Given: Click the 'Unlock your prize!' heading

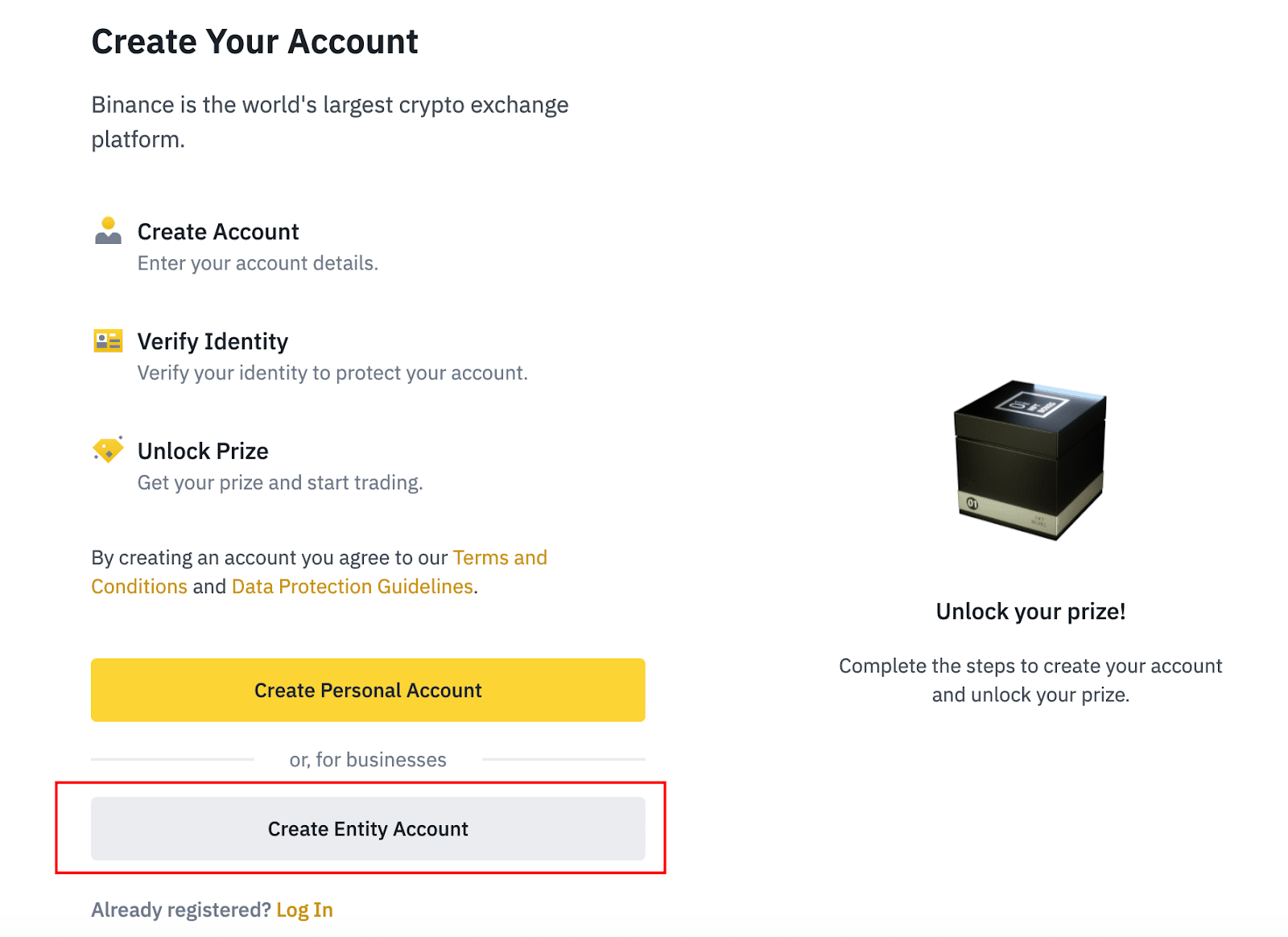Looking at the screenshot, I should click(1030, 612).
